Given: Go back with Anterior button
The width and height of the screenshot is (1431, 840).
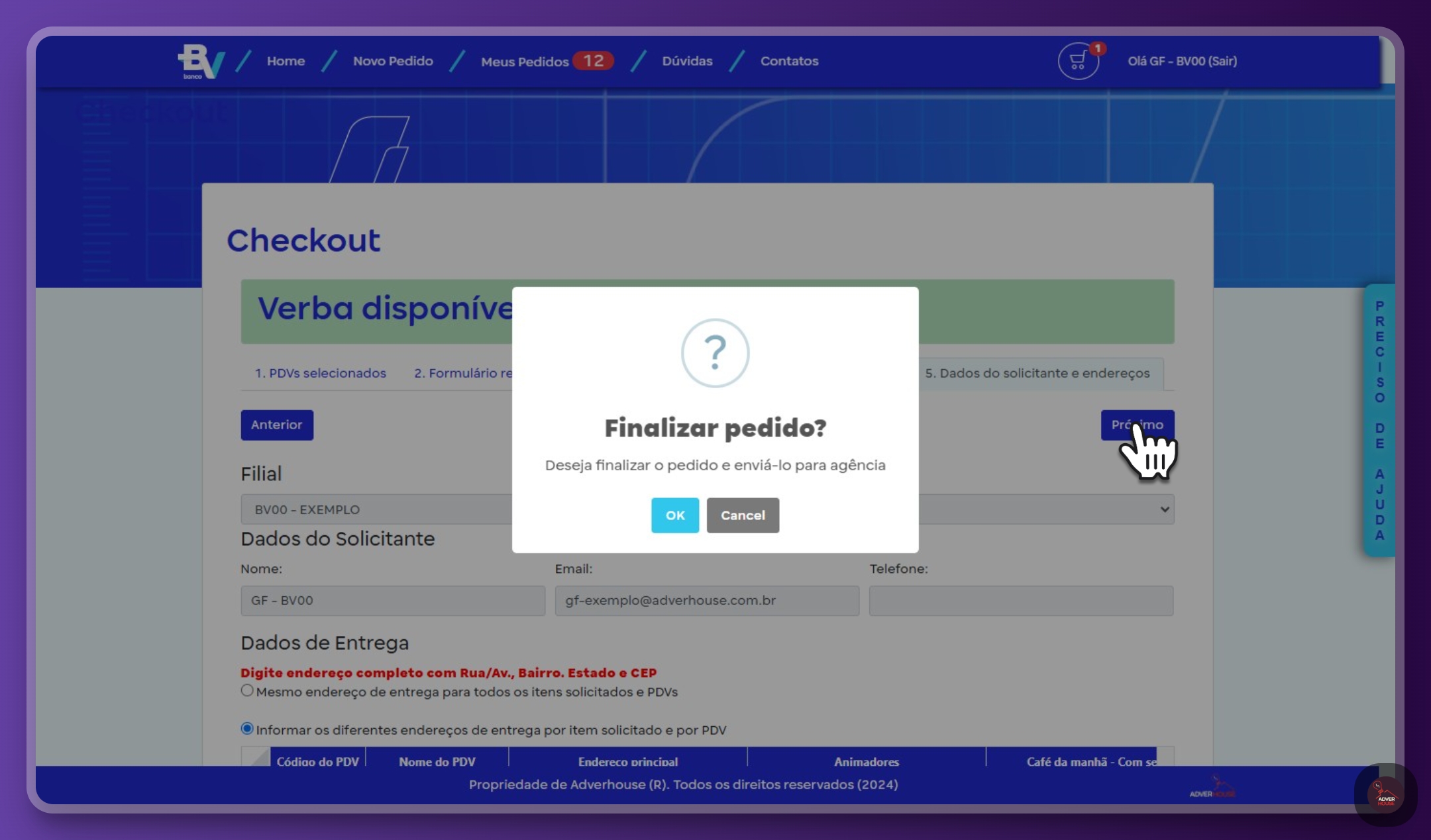Looking at the screenshot, I should pos(277,425).
